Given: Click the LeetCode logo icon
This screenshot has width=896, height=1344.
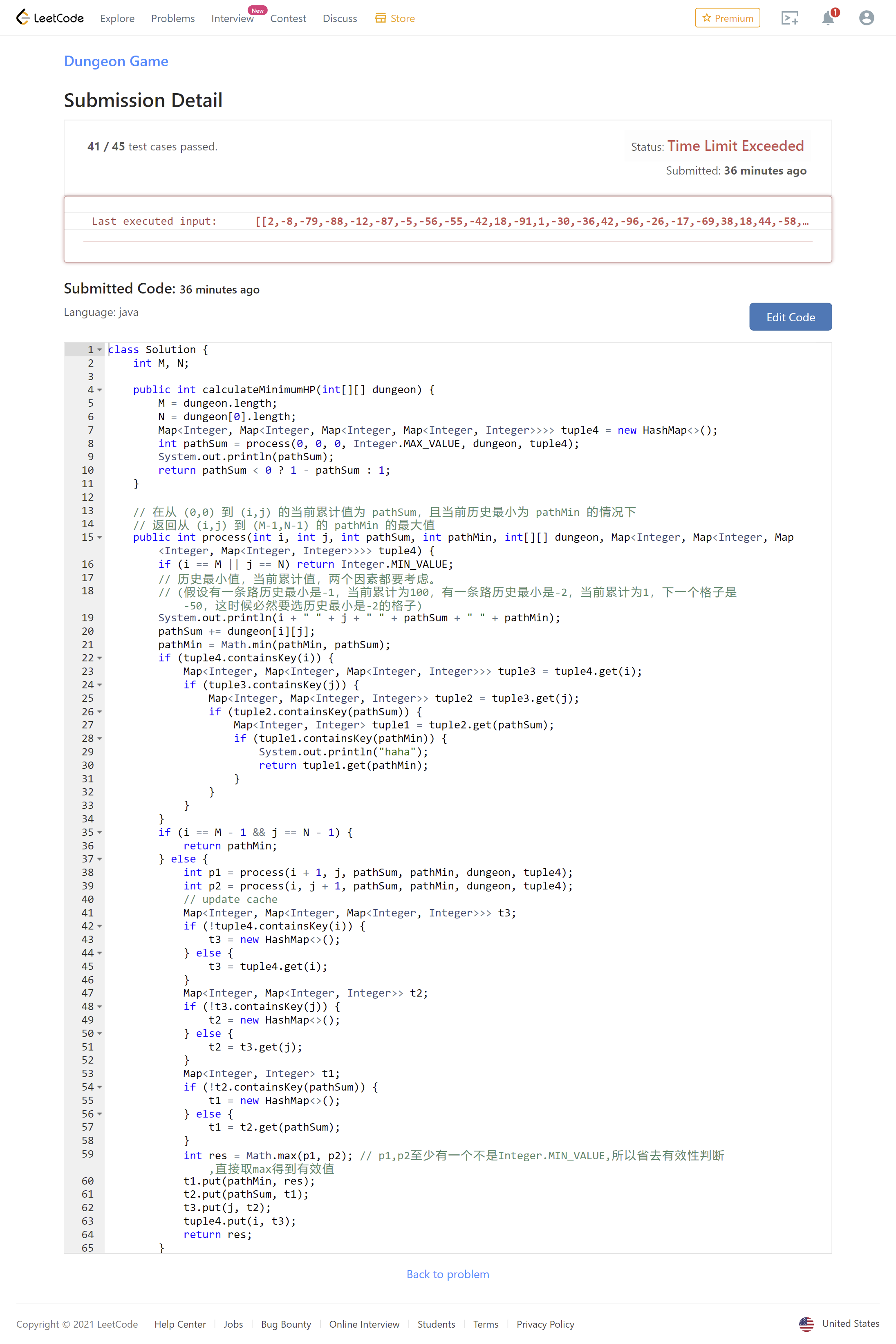Looking at the screenshot, I should (22, 18).
